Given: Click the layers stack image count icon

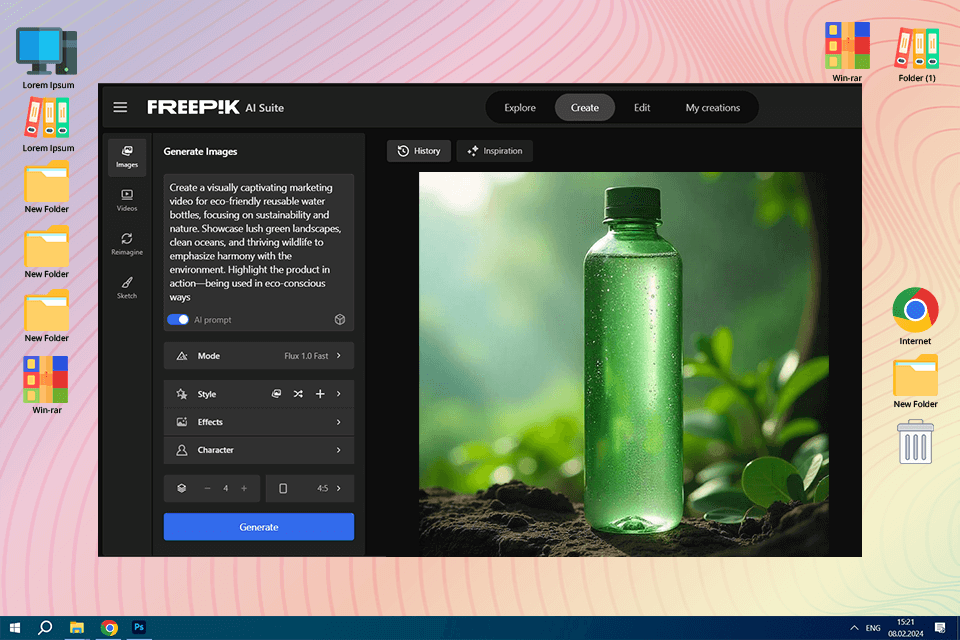Looking at the screenshot, I should coord(182,488).
